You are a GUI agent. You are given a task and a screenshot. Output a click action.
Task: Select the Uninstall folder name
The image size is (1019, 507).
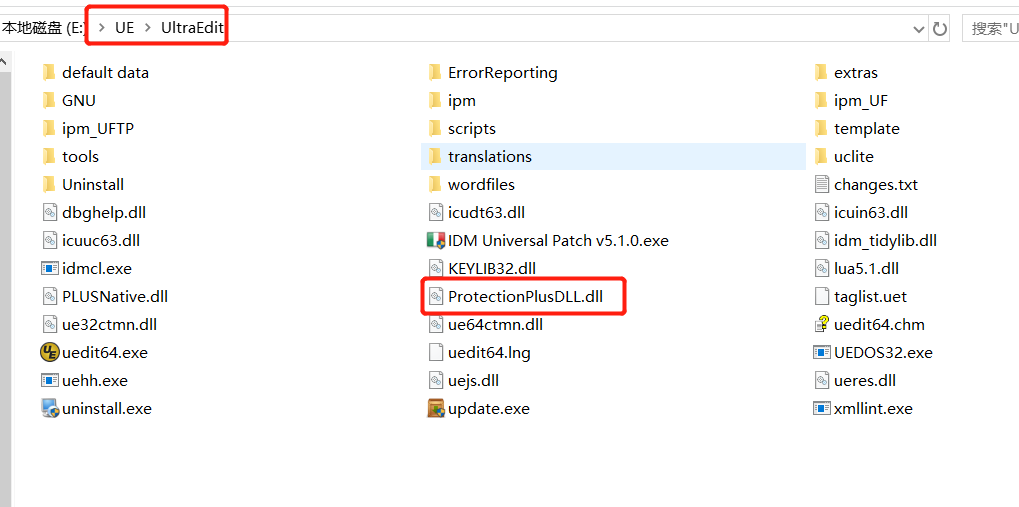93,185
